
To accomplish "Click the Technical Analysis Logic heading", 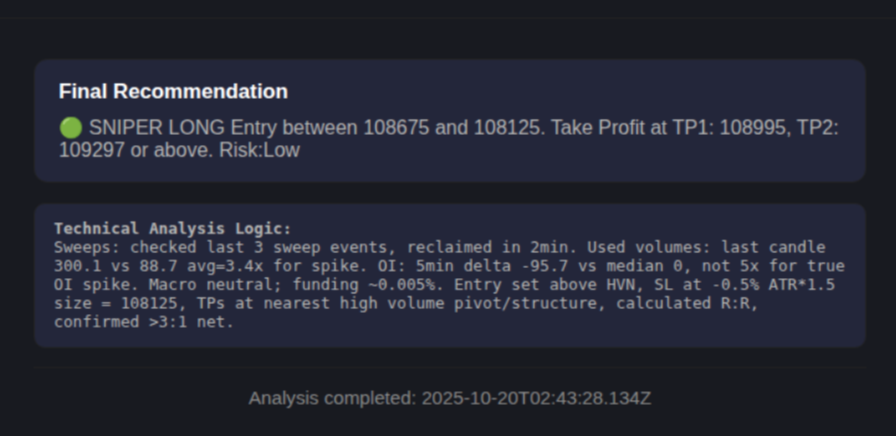I will pos(173,229).
